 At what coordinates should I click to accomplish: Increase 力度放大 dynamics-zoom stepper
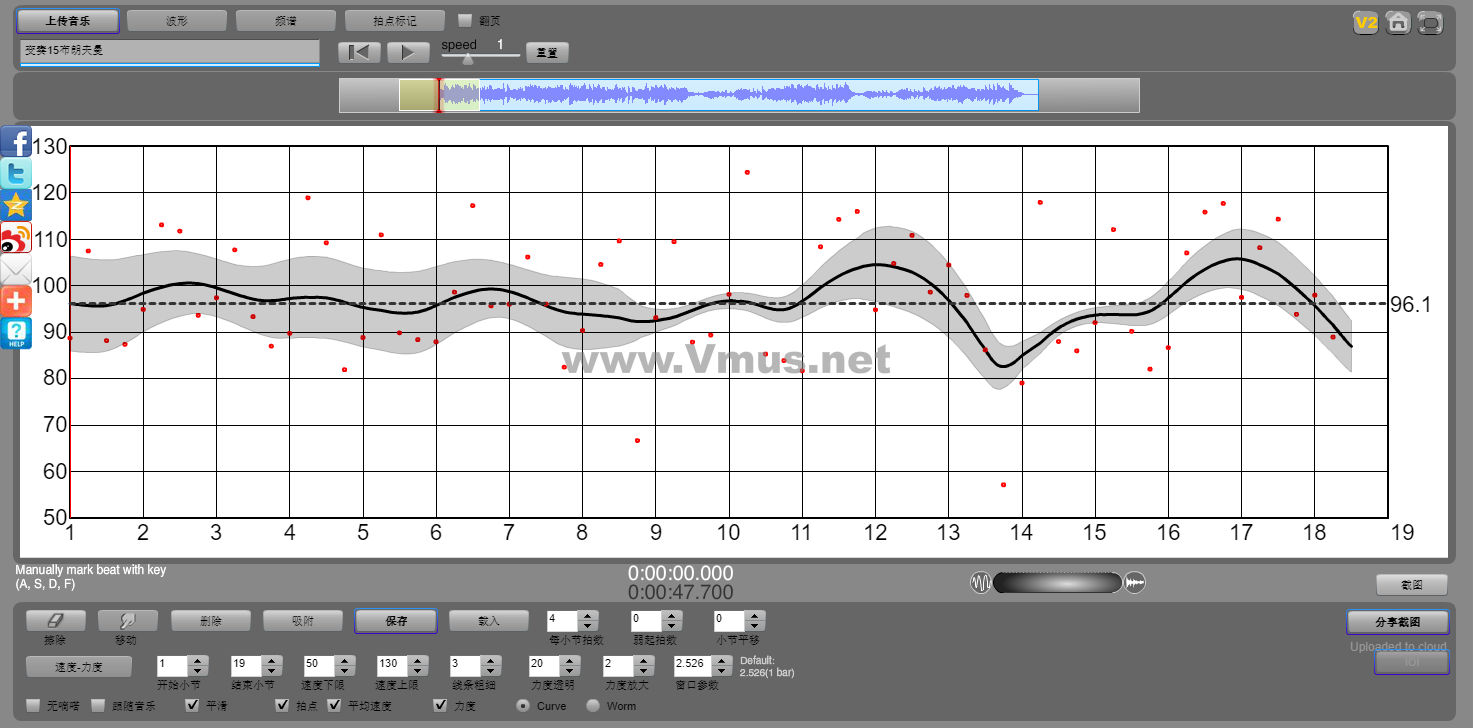(642, 660)
